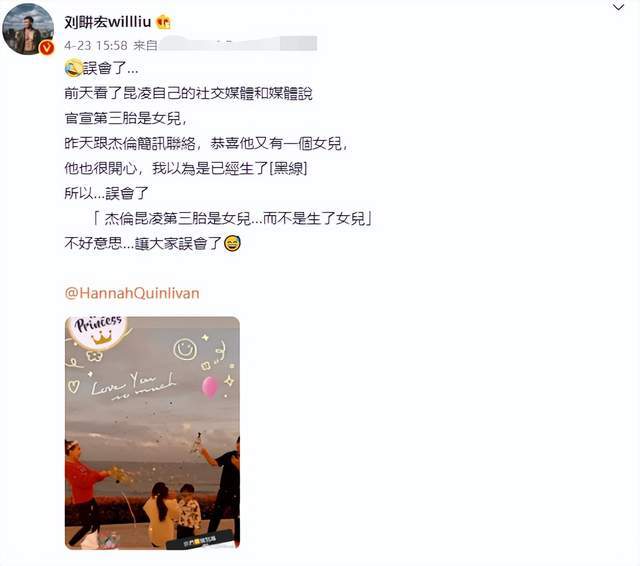The width and height of the screenshot is (640, 566).
Task: Click the line 官宣第三胎是女兒
Action: [126, 118]
